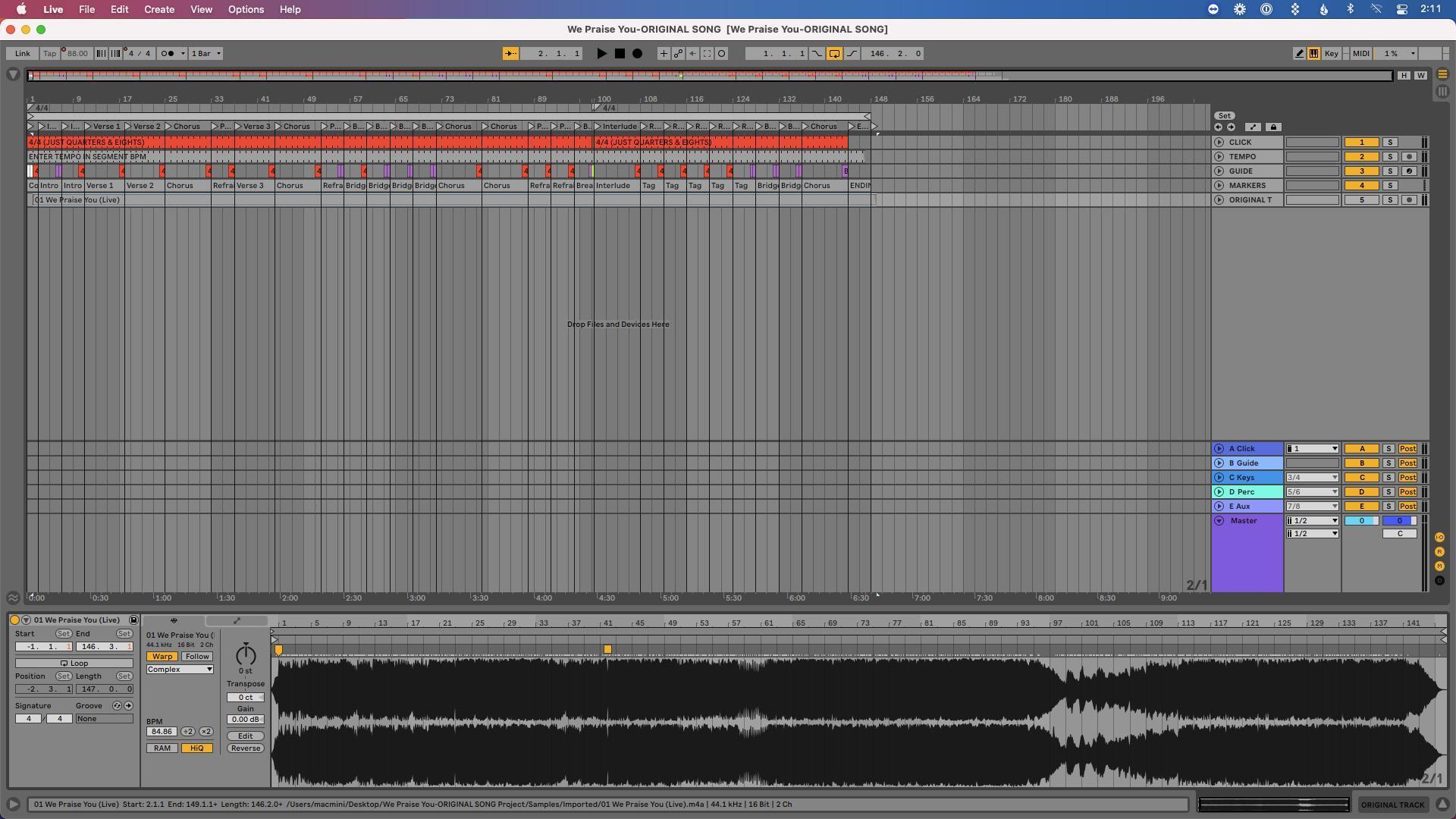
Task: Click the H optimize height button
Action: (1404, 75)
